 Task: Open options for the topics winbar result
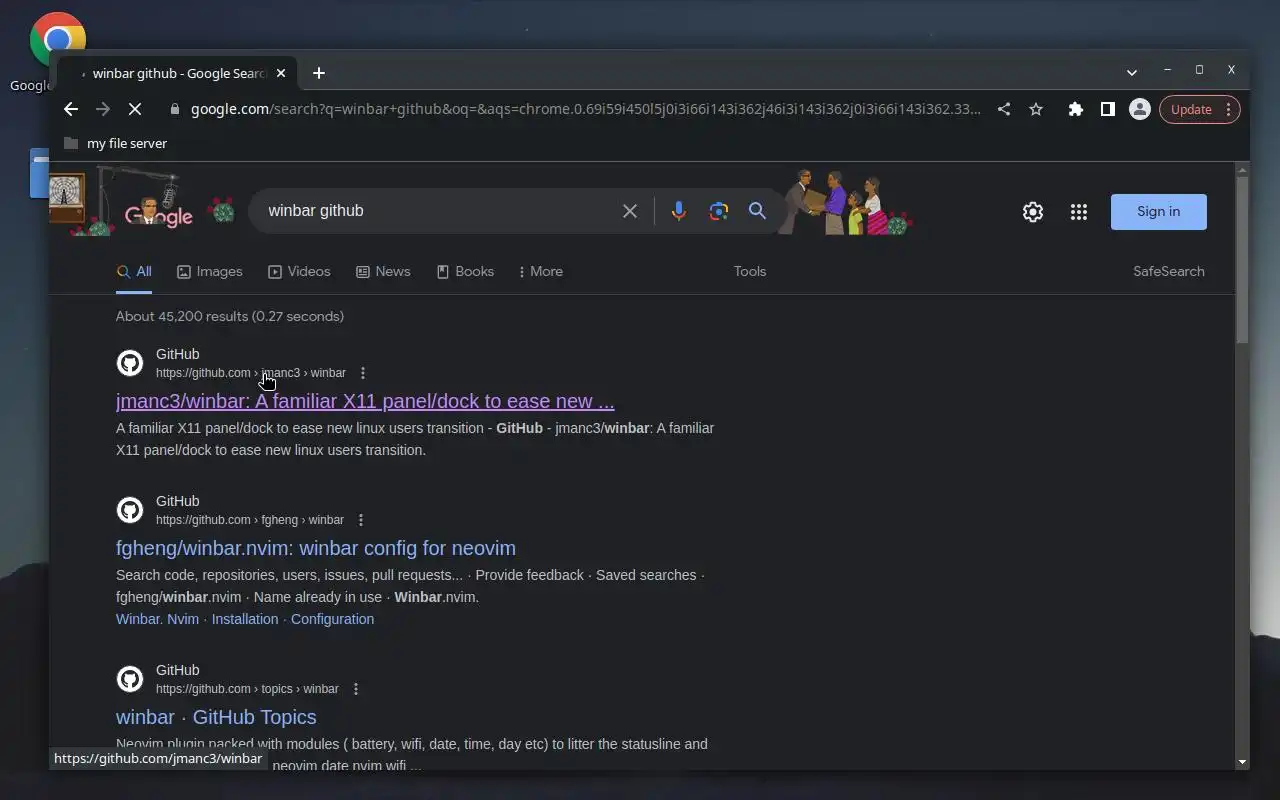pos(356,689)
